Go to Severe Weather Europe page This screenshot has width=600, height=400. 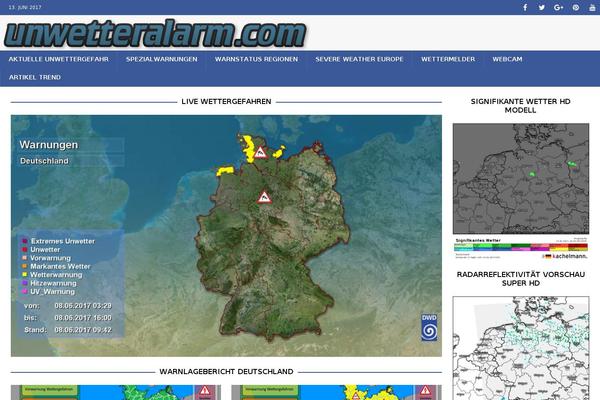[359, 59]
